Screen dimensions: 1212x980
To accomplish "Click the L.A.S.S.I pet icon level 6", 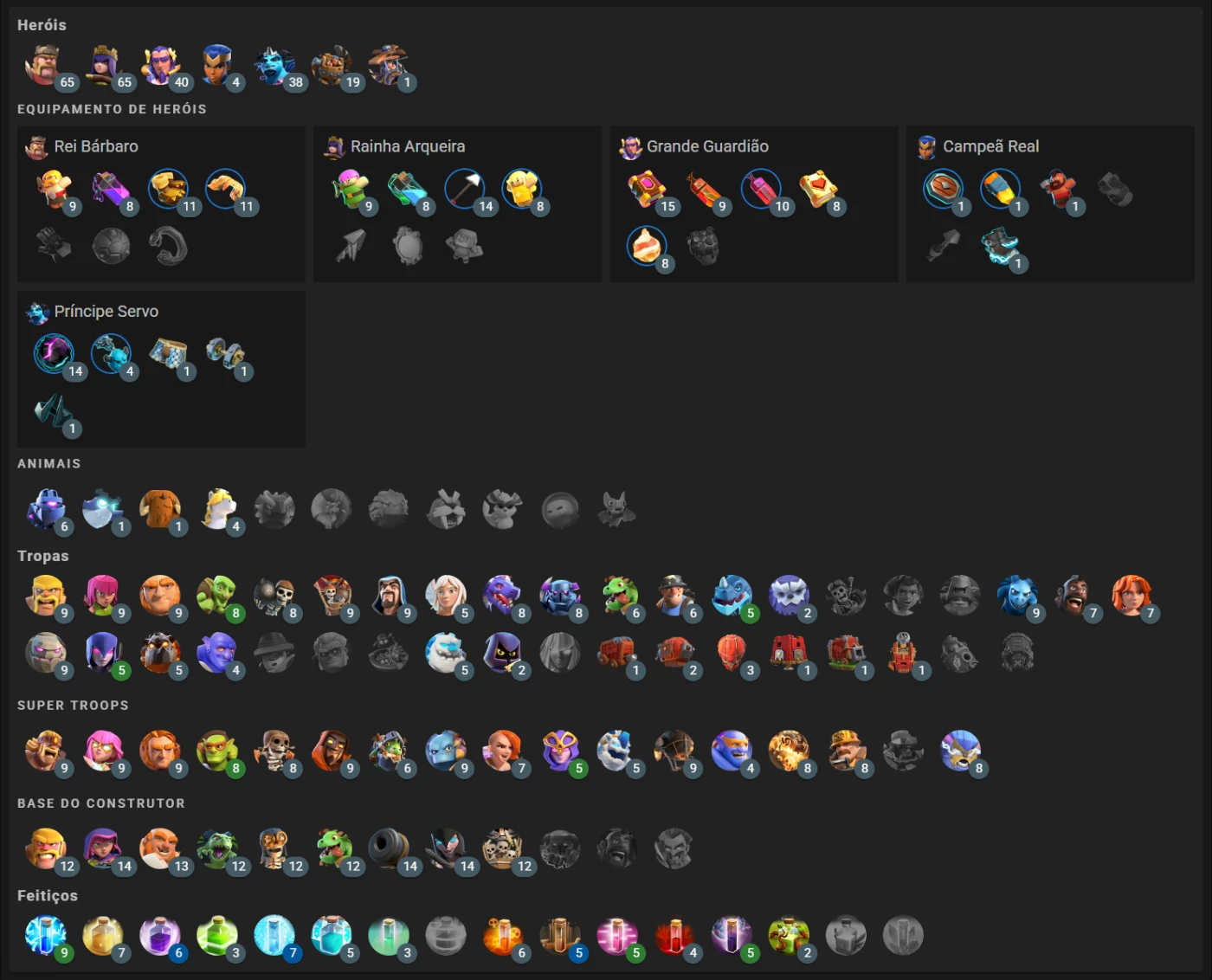I will click(x=46, y=509).
